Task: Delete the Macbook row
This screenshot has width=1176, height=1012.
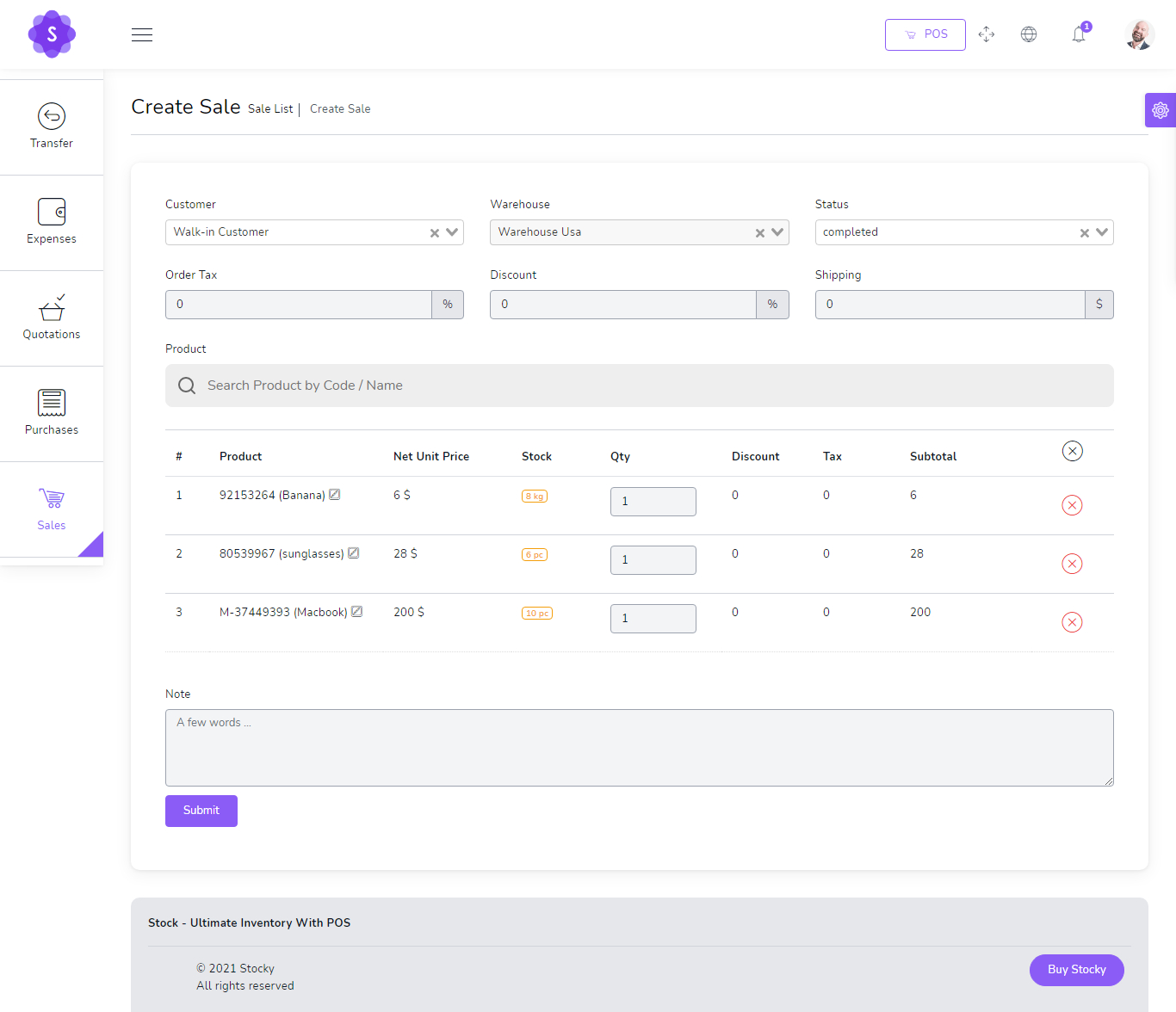Action: (1072, 622)
